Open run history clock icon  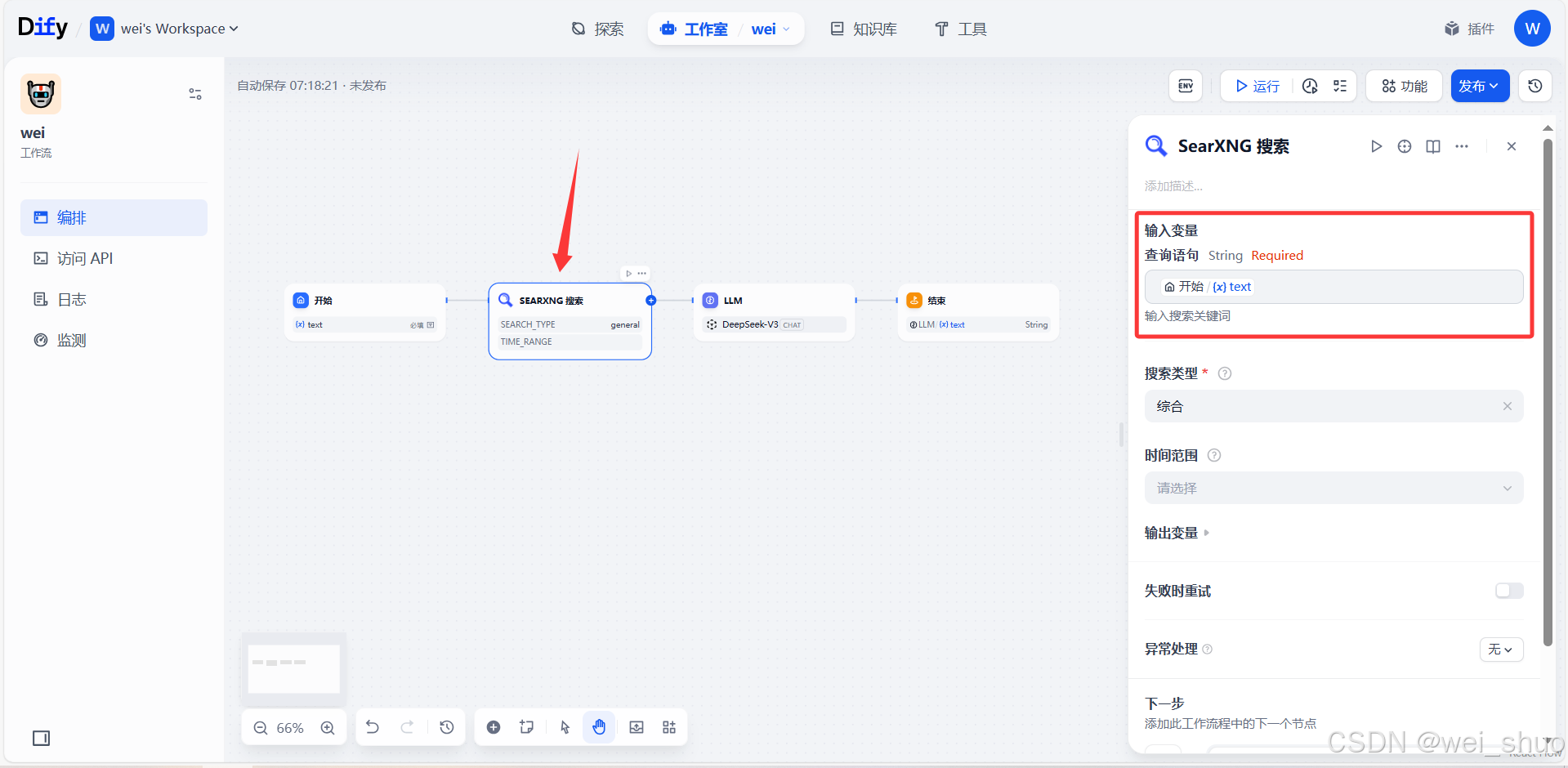coord(1310,86)
